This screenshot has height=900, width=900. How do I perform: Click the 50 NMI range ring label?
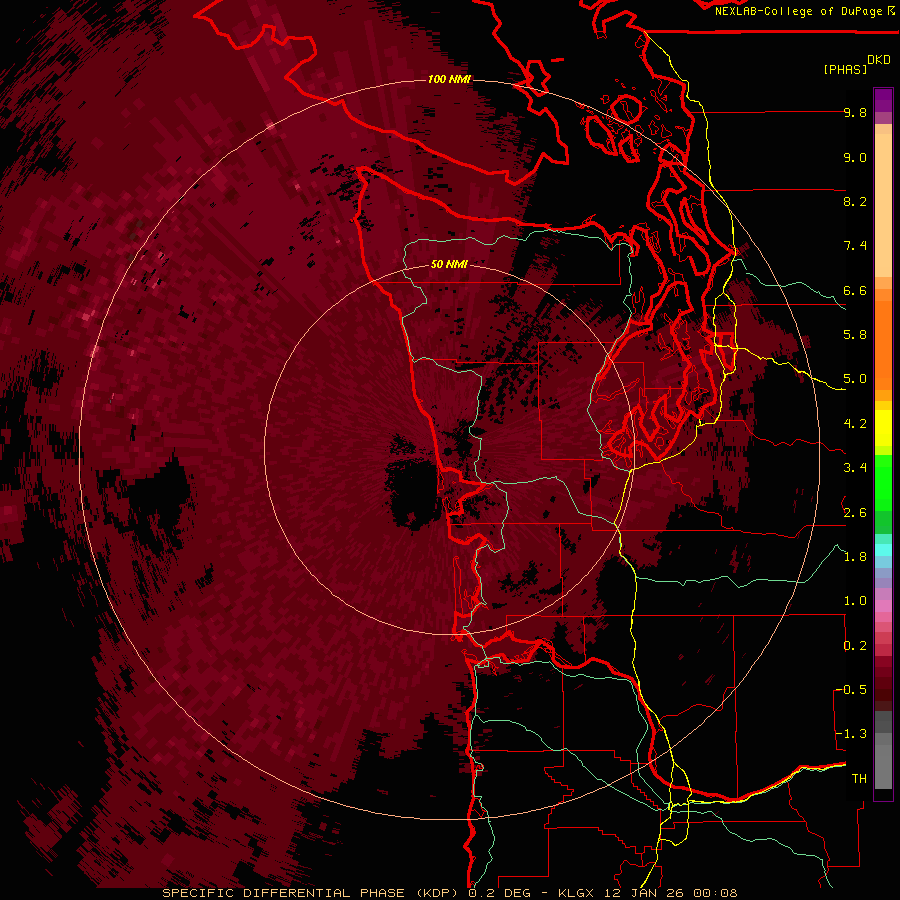[449, 265]
